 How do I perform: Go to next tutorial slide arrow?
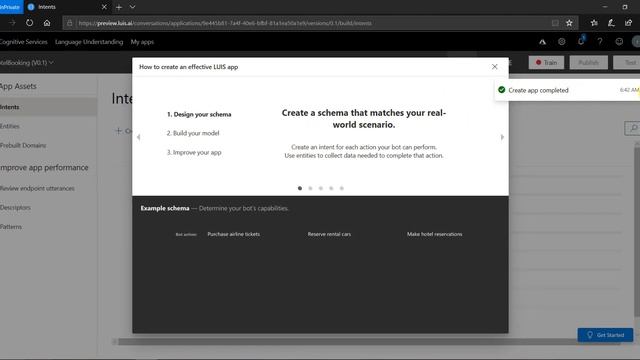[502, 137]
